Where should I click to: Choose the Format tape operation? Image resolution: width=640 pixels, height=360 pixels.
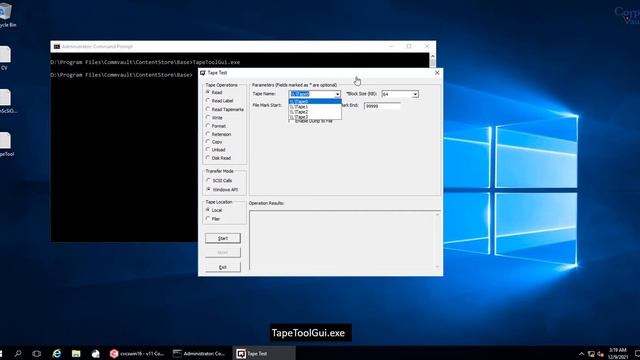pyautogui.click(x=216, y=126)
